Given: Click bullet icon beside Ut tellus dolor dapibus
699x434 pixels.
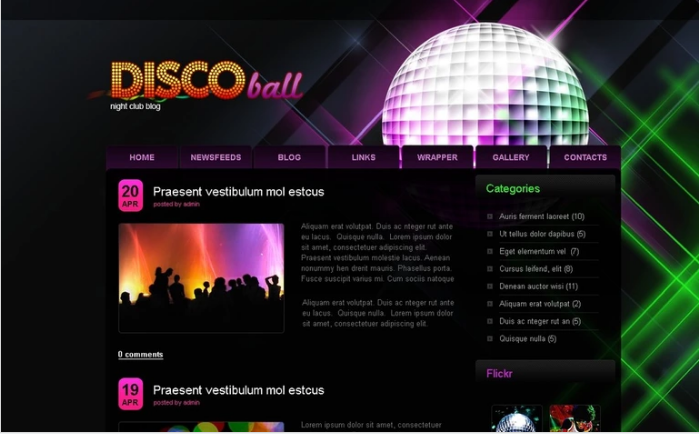Looking at the screenshot, I should point(490,234).
